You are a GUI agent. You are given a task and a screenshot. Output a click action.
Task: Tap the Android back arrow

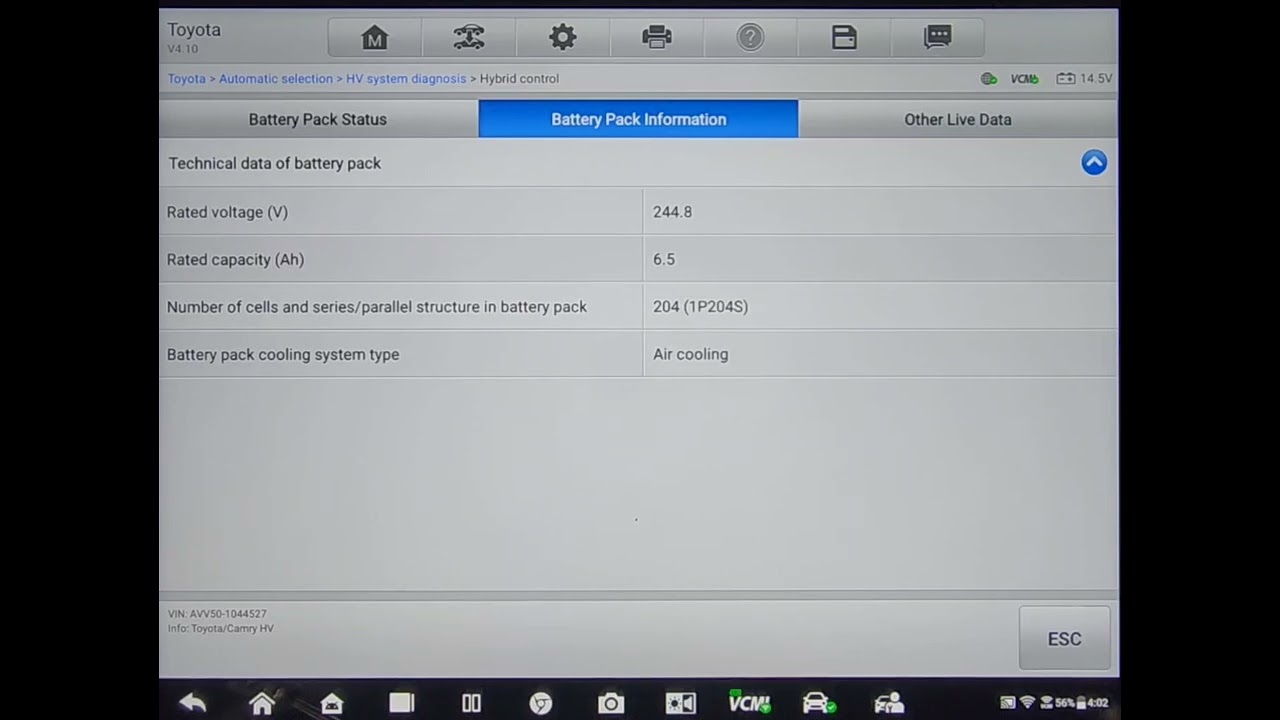coord(192,703)
